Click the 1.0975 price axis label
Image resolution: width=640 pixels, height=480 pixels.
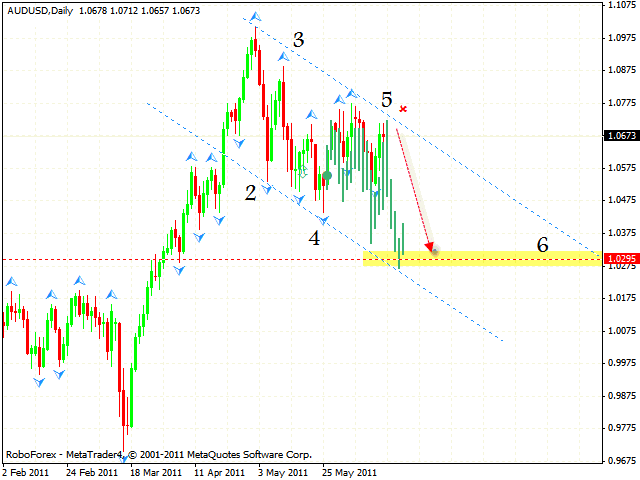[621, 37]
